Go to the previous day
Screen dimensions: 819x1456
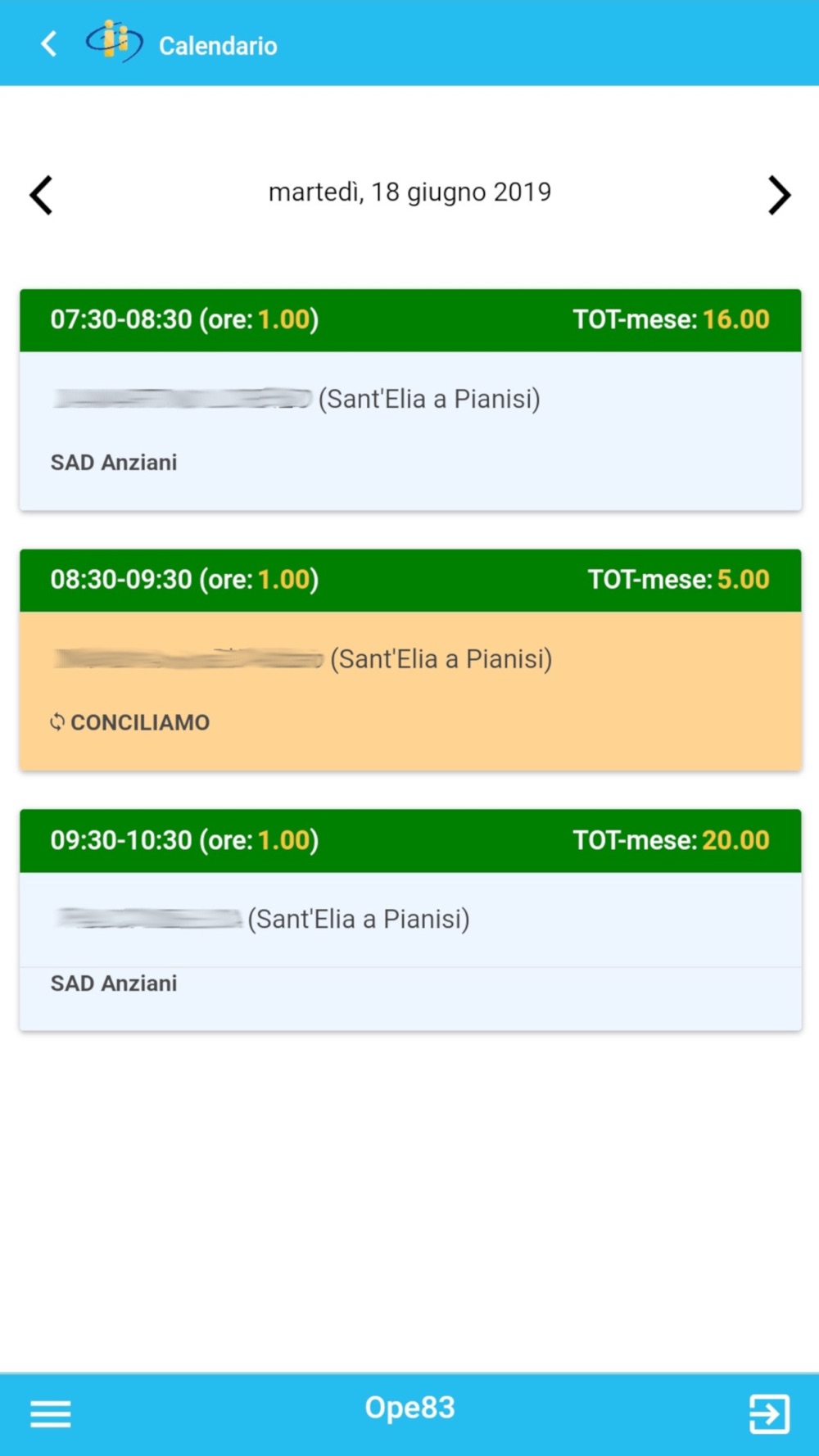pos(41,195)
